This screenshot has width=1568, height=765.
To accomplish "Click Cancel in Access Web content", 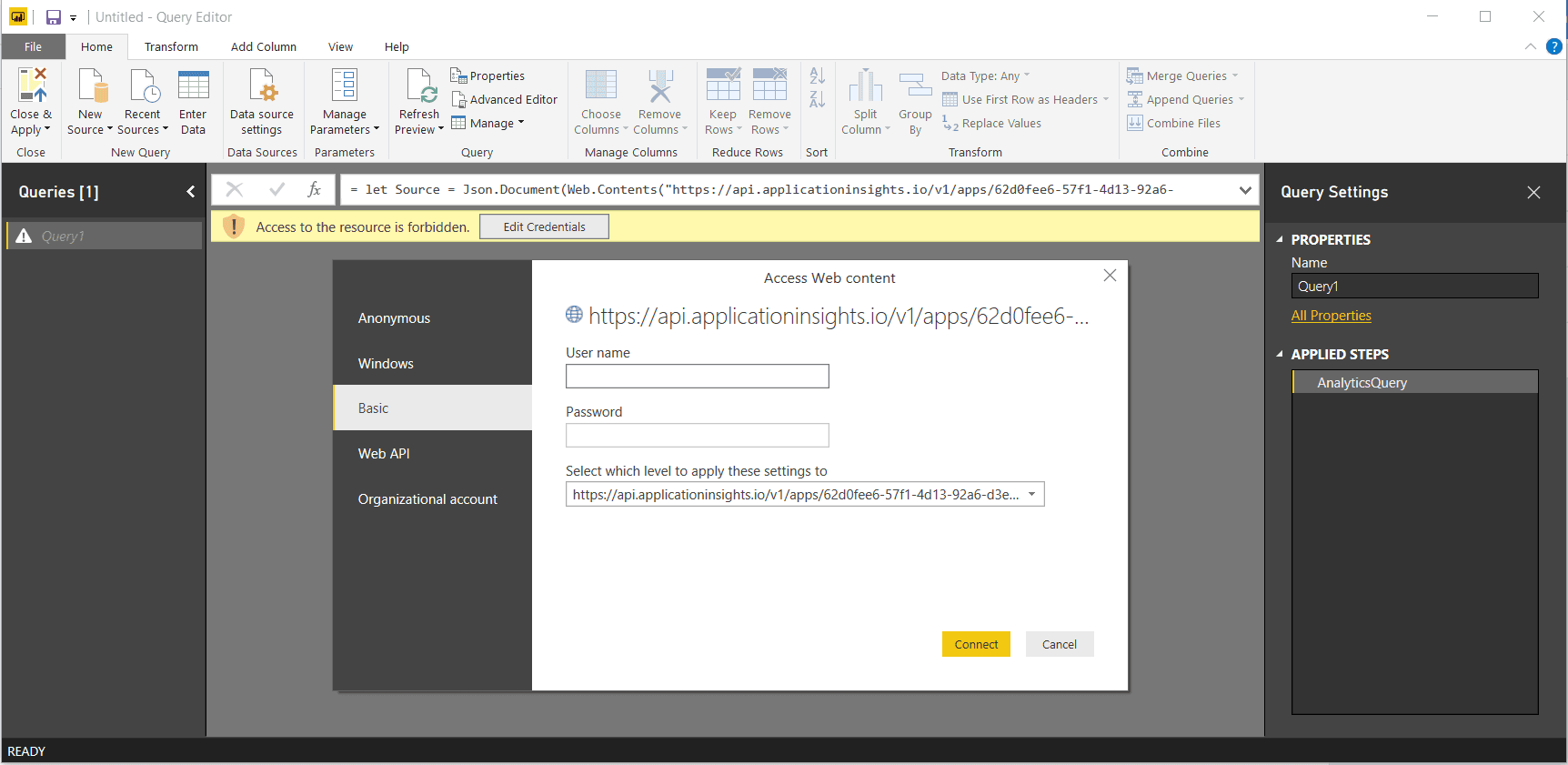I will (x=1060, y=644).
